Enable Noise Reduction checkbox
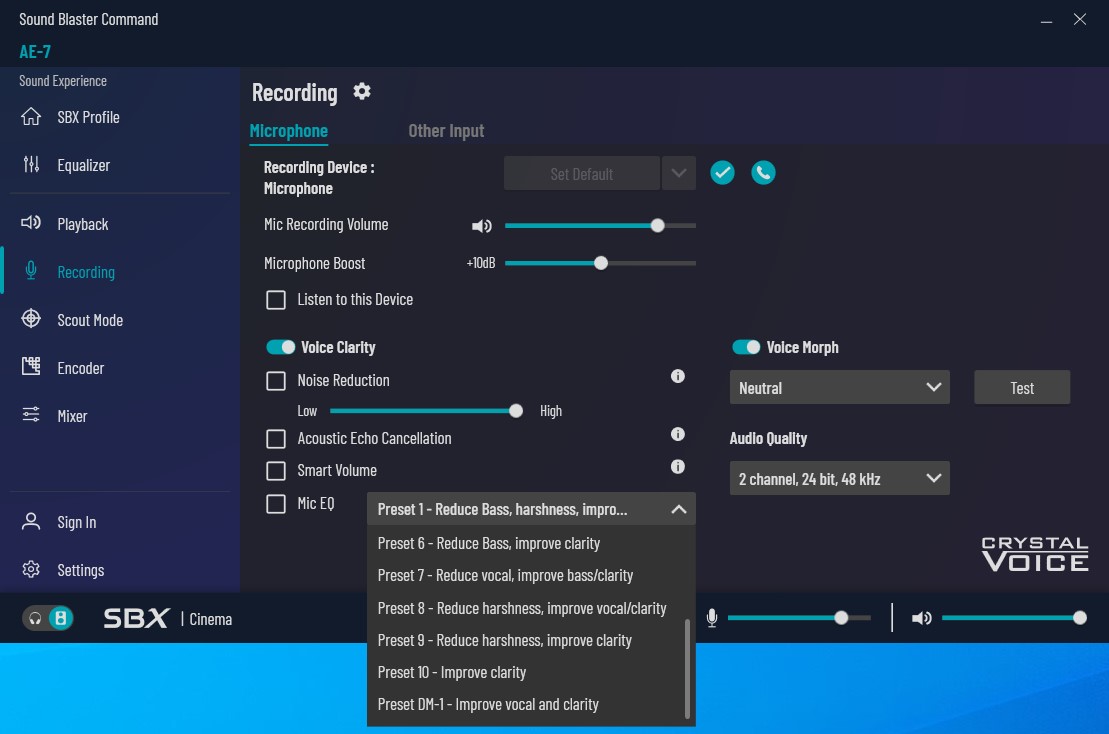This screenshot has height=734, width=1109. [276, 381]
